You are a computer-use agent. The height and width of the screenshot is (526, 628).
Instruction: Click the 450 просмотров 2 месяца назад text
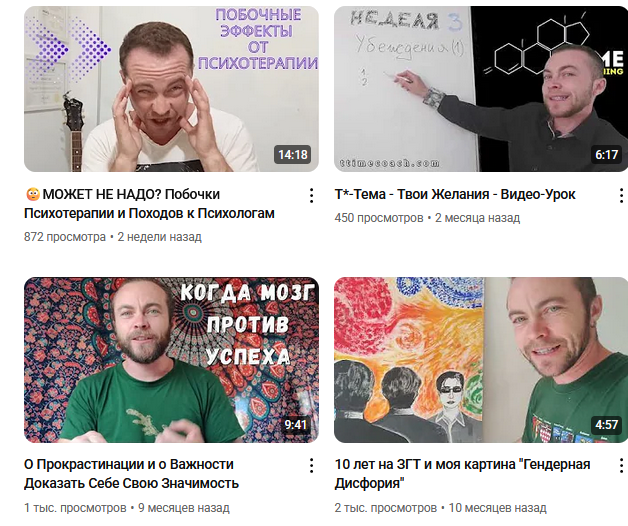tap(427, 218)
